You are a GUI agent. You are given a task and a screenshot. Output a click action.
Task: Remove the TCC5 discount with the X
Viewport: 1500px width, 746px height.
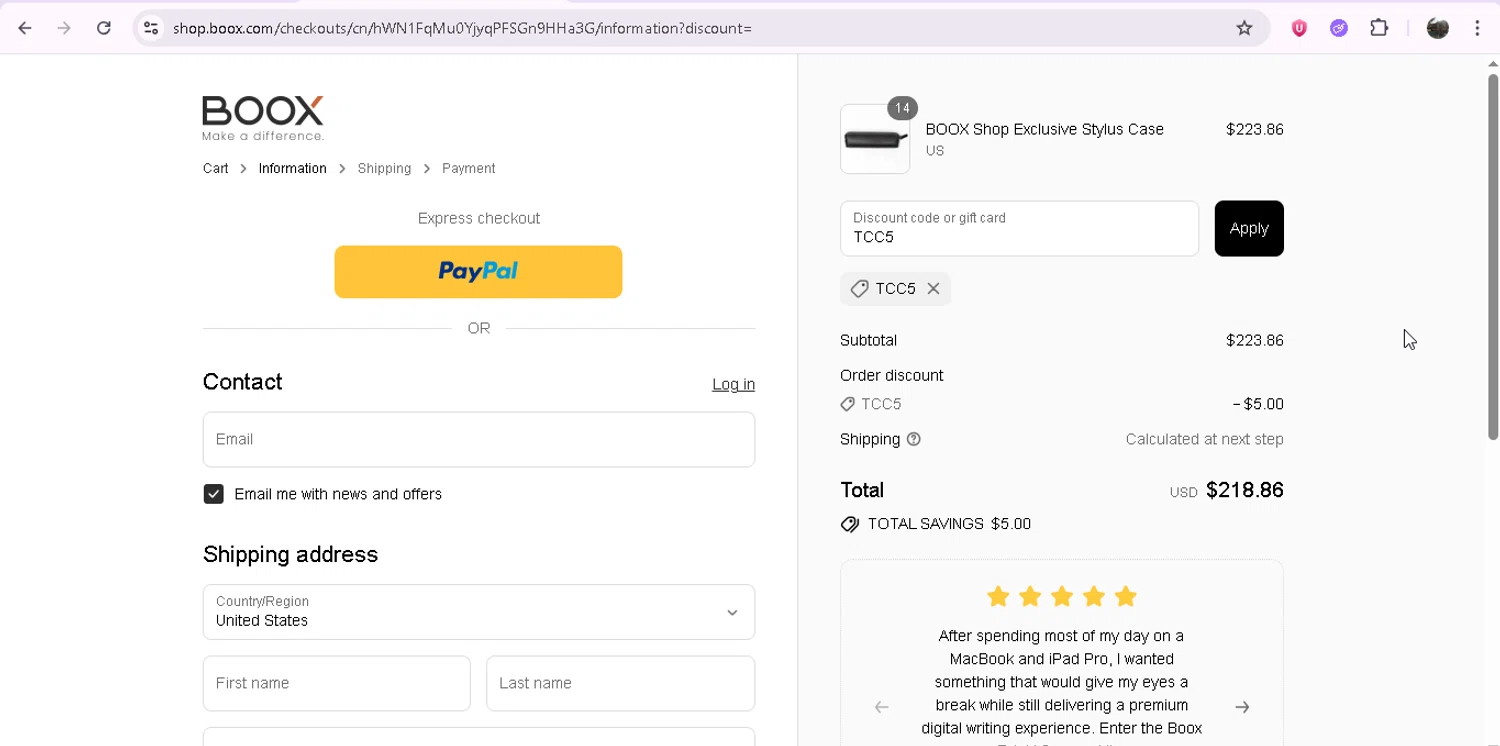click(933, 289)
